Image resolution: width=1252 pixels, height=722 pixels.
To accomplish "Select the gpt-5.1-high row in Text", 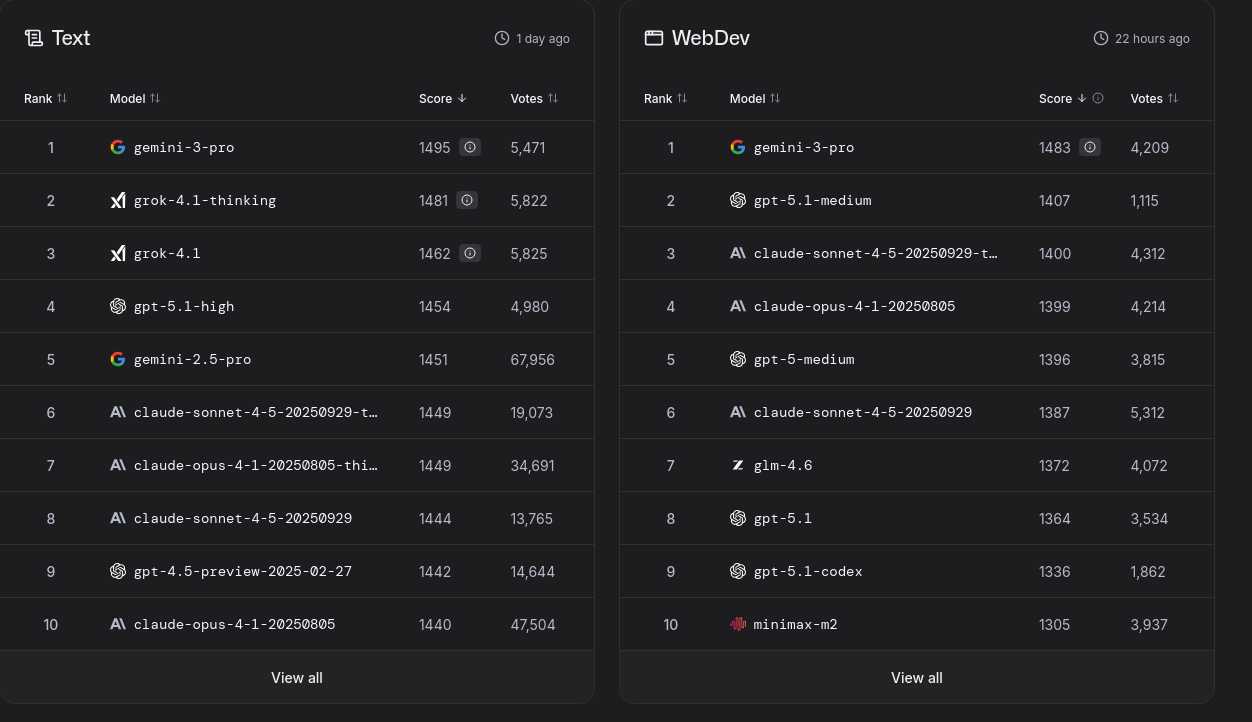I will point(184,306).
